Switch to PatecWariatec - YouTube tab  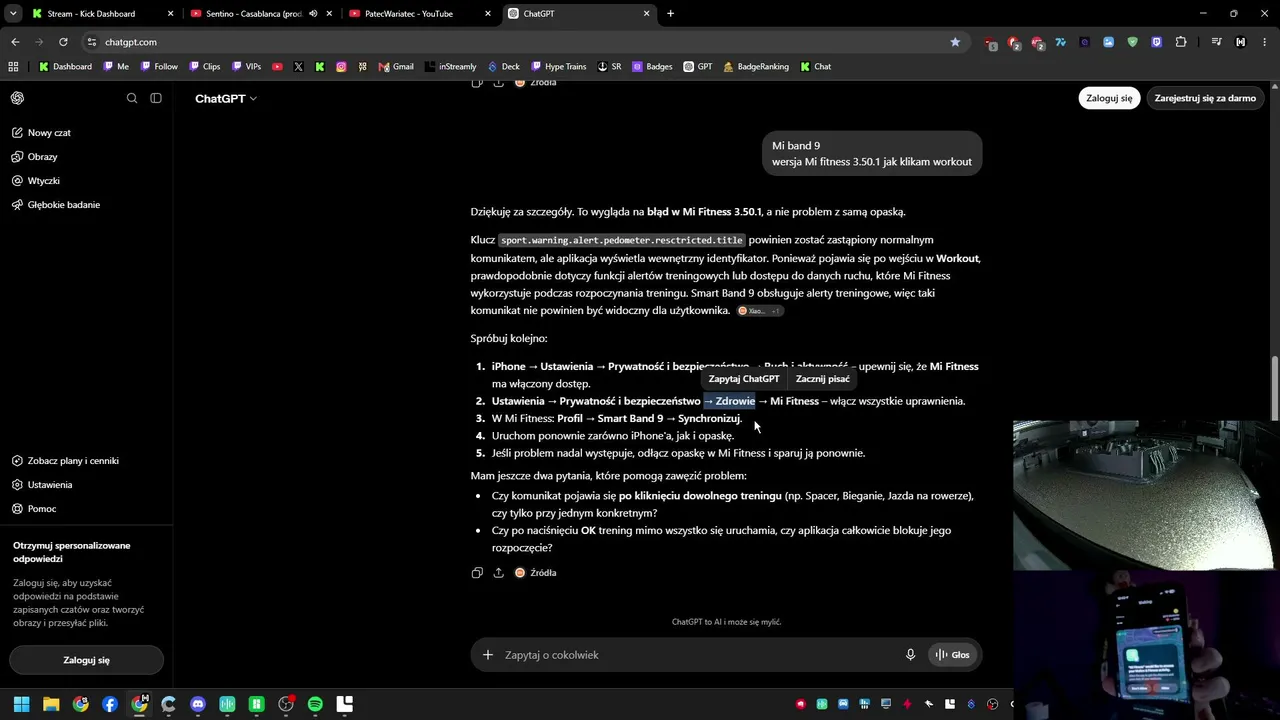[420, 14]
